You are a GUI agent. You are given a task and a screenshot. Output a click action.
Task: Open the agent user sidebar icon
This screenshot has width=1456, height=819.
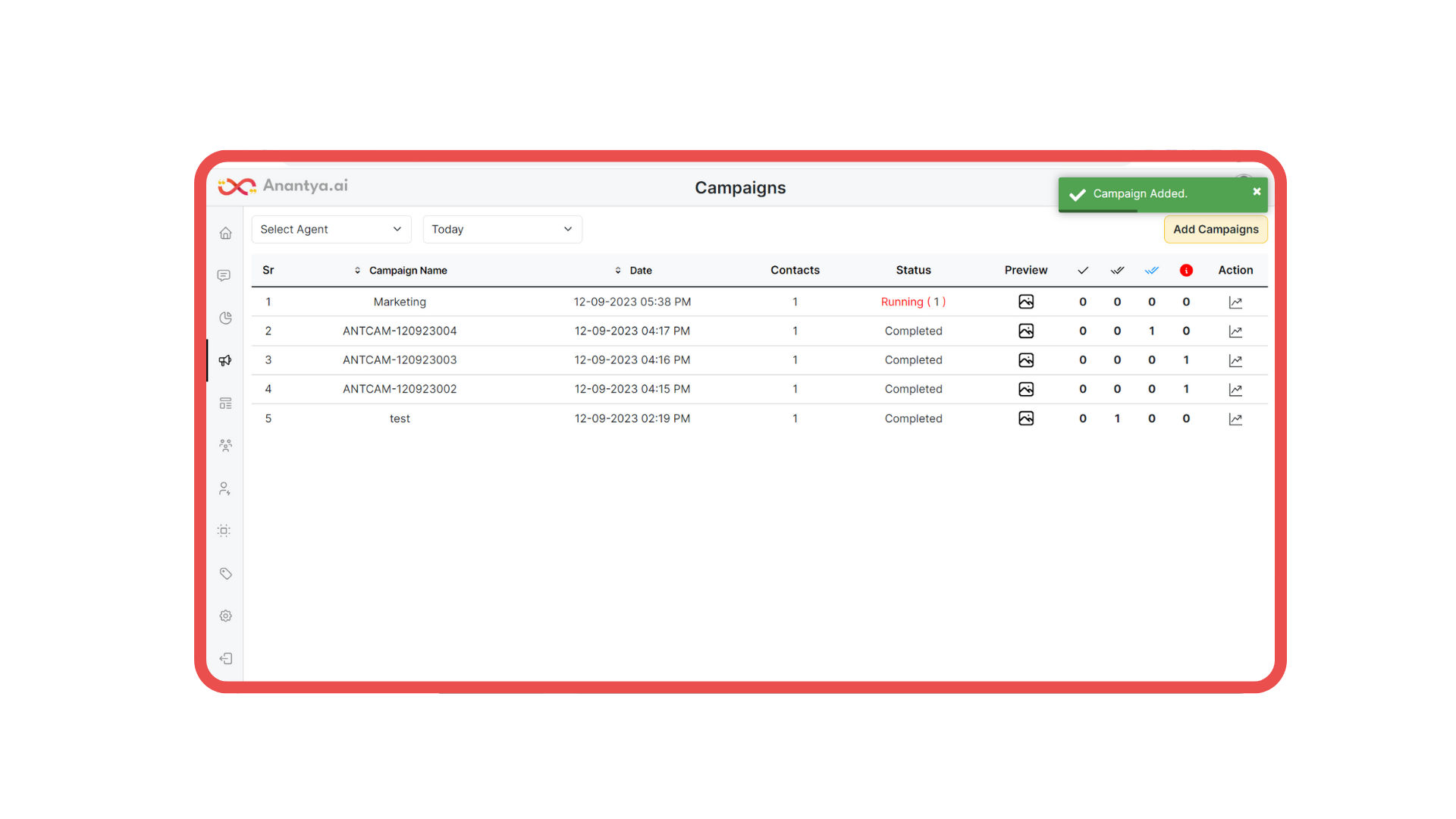point(224,488)
